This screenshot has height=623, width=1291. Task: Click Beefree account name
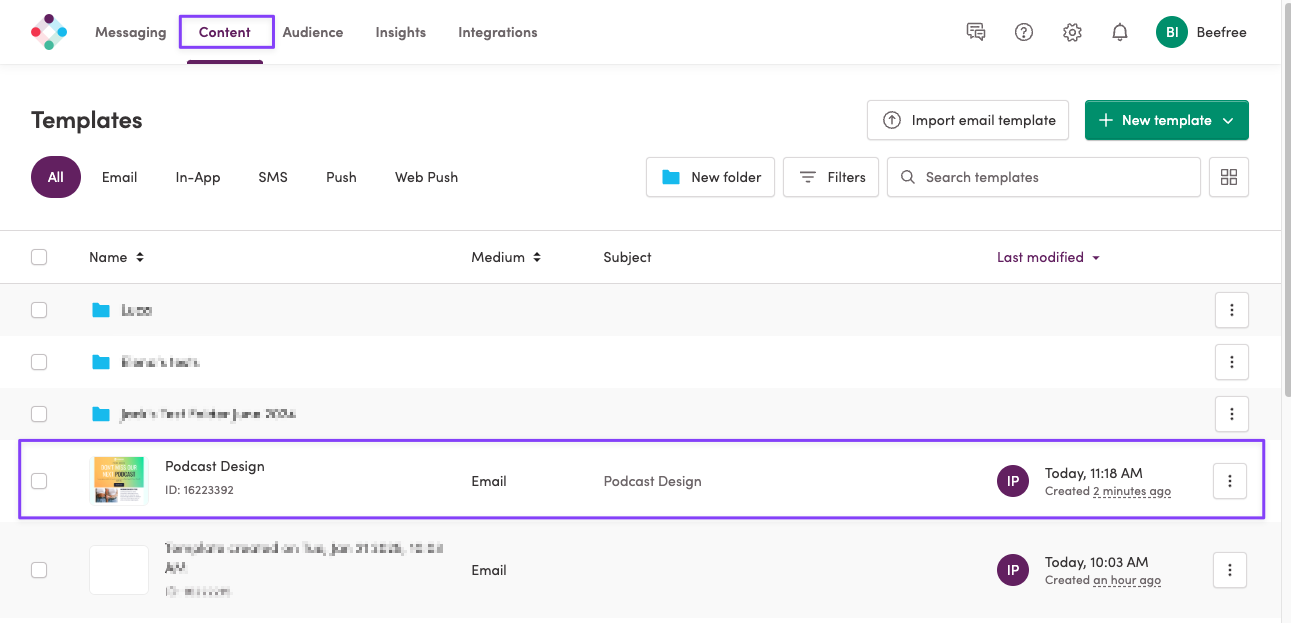pyautogui.click(x=1221, y=32)
